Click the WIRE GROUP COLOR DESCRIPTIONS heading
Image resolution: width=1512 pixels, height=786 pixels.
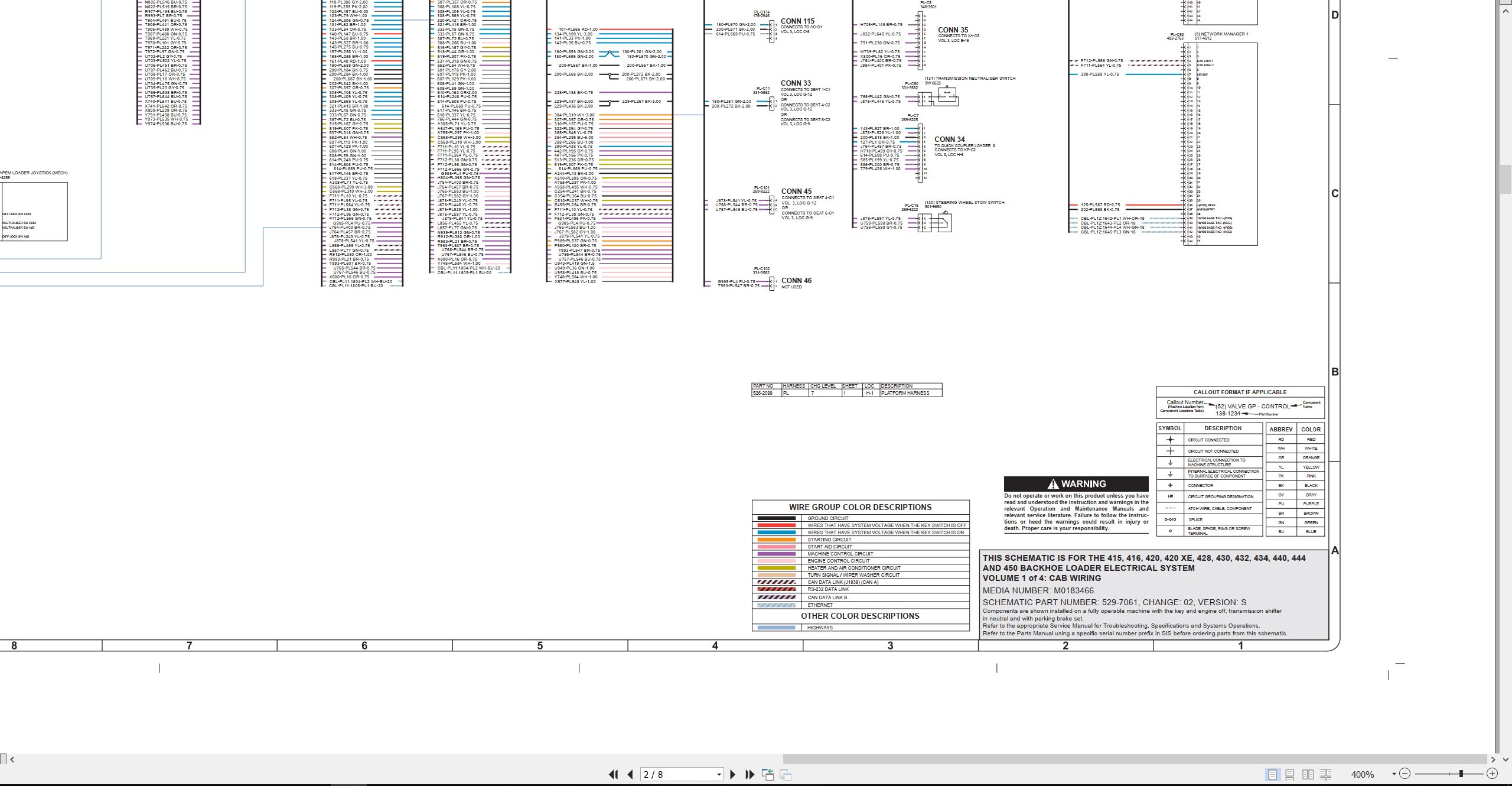[x=860, y=507]
